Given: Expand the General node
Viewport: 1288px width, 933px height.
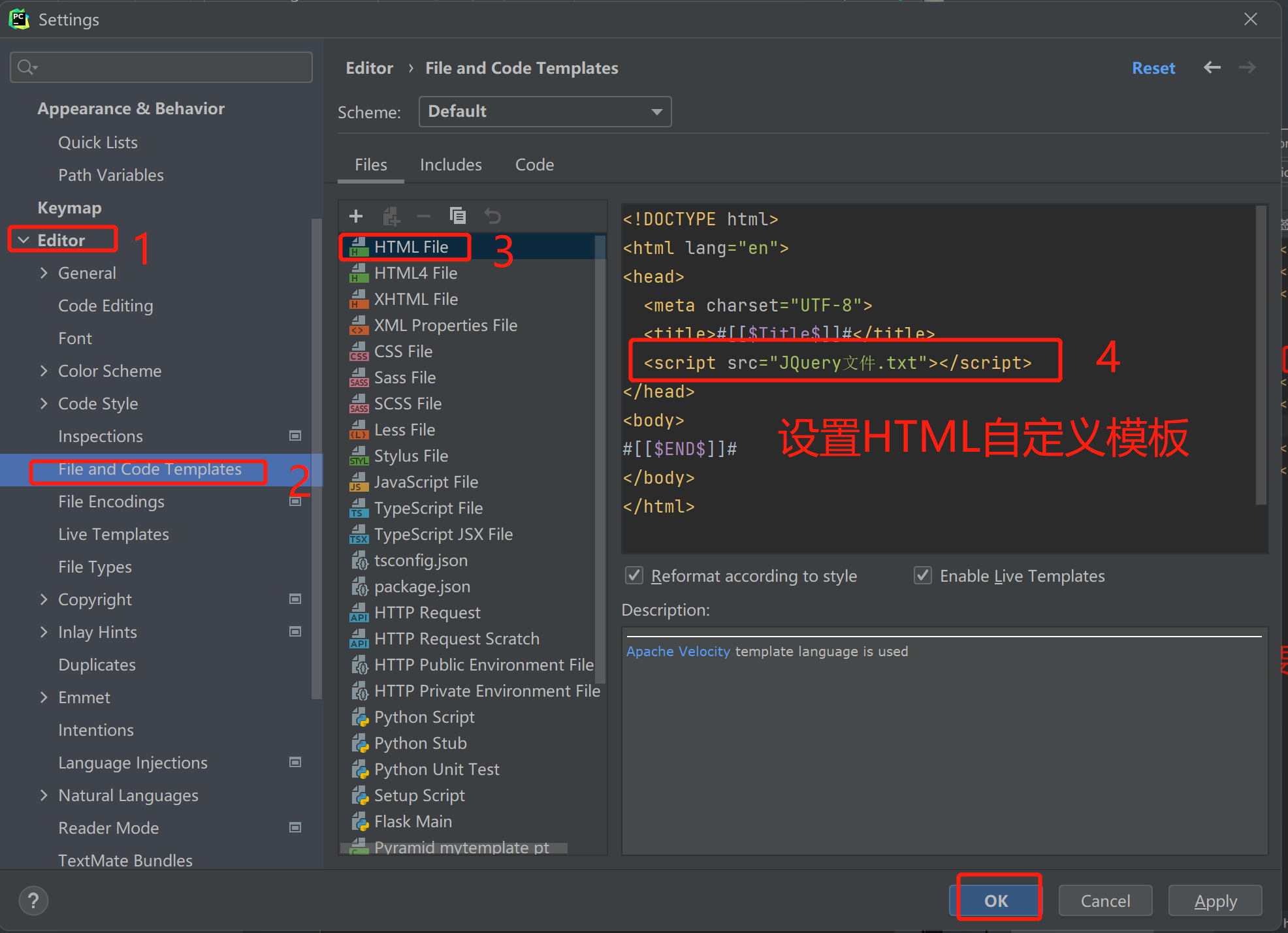Looking at the screenshot, I should [44, 273].
